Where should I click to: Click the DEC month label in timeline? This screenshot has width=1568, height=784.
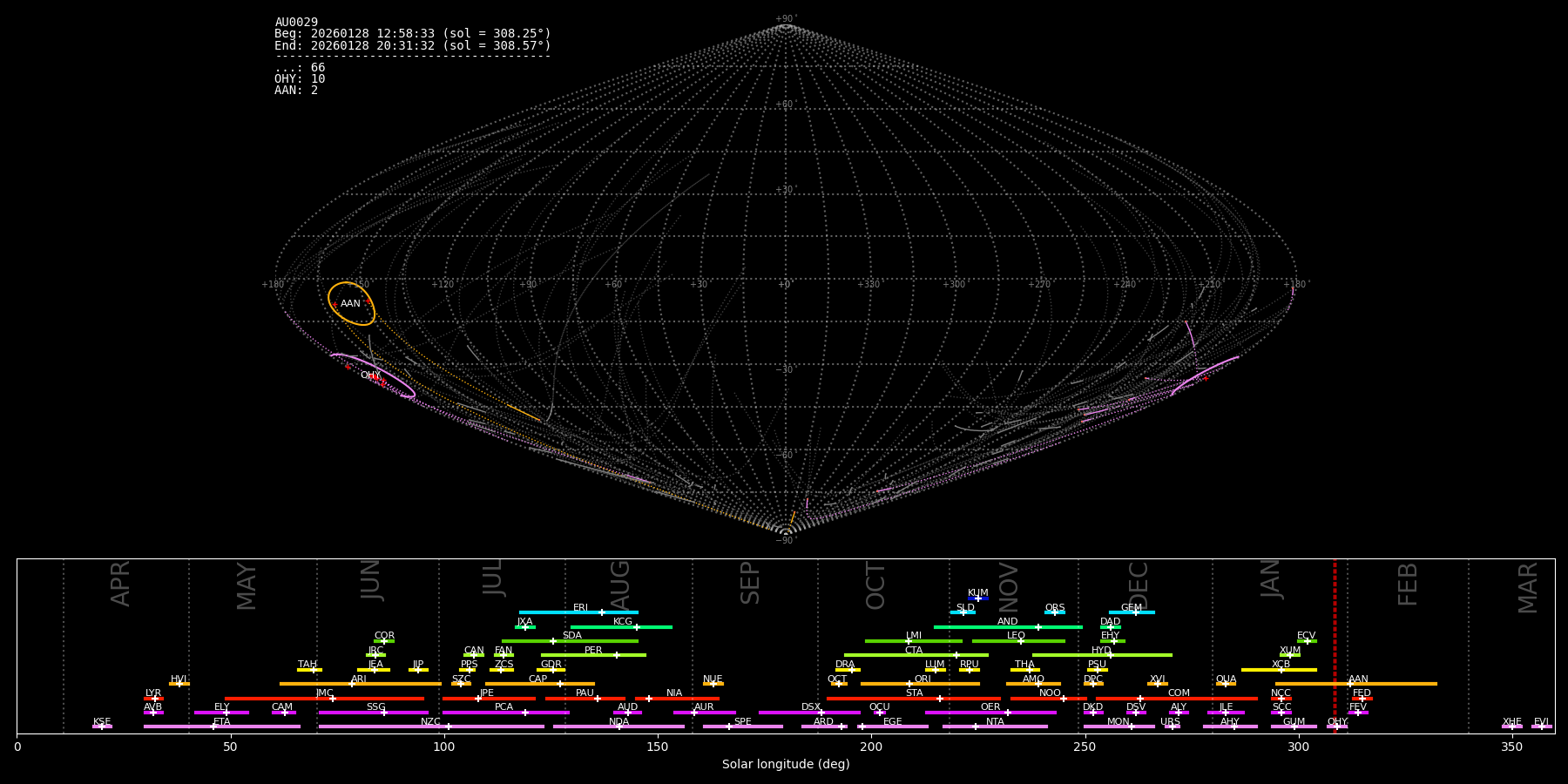coord(1139,585)
